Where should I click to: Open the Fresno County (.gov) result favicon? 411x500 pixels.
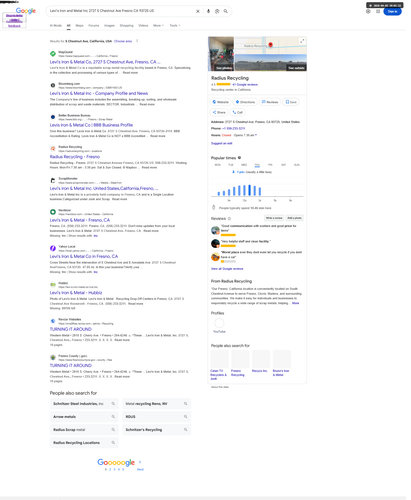pos(53,357)
